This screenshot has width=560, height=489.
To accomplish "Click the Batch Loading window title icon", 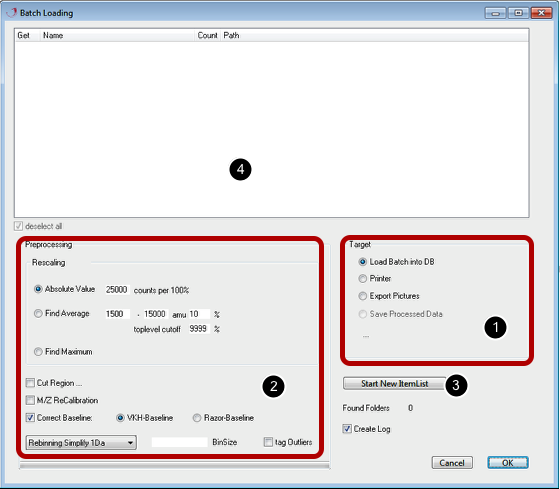I will click(11, 13).
